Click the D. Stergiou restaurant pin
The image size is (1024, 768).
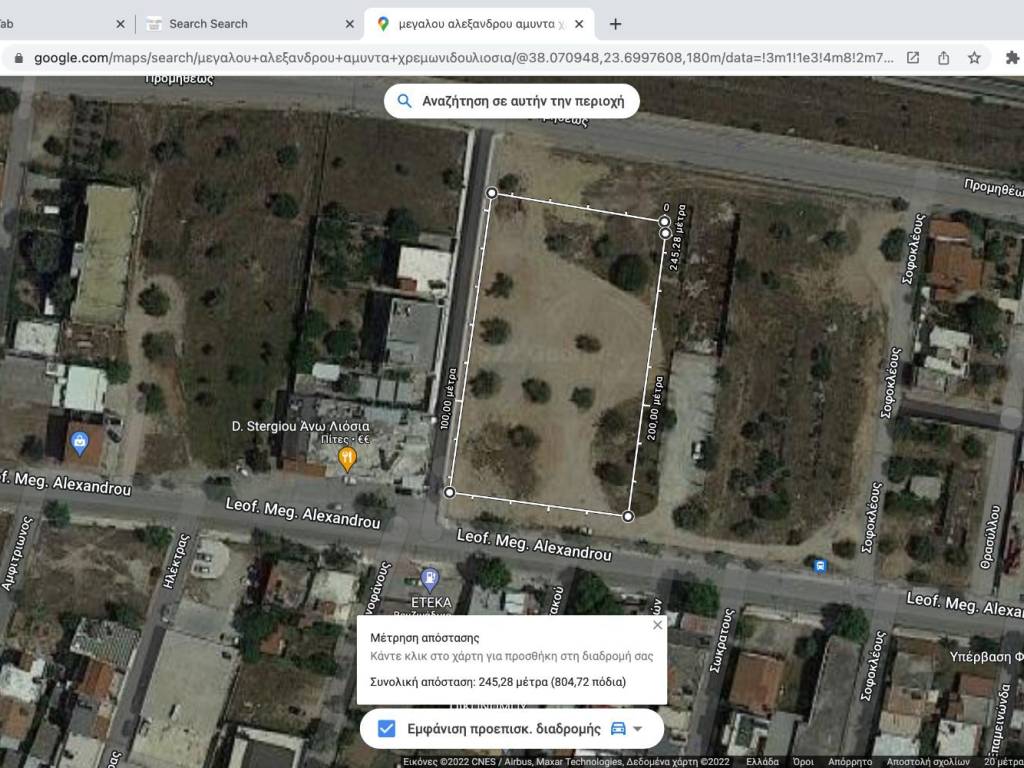(x=347, y=459)
